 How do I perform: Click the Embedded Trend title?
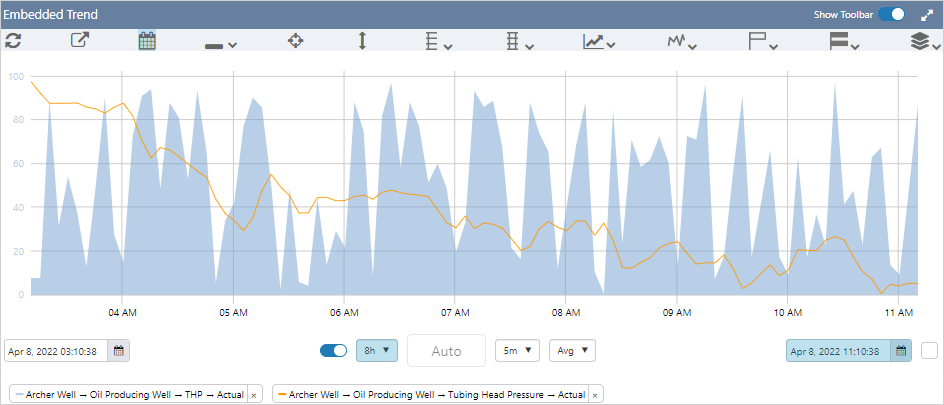[51, 14]
